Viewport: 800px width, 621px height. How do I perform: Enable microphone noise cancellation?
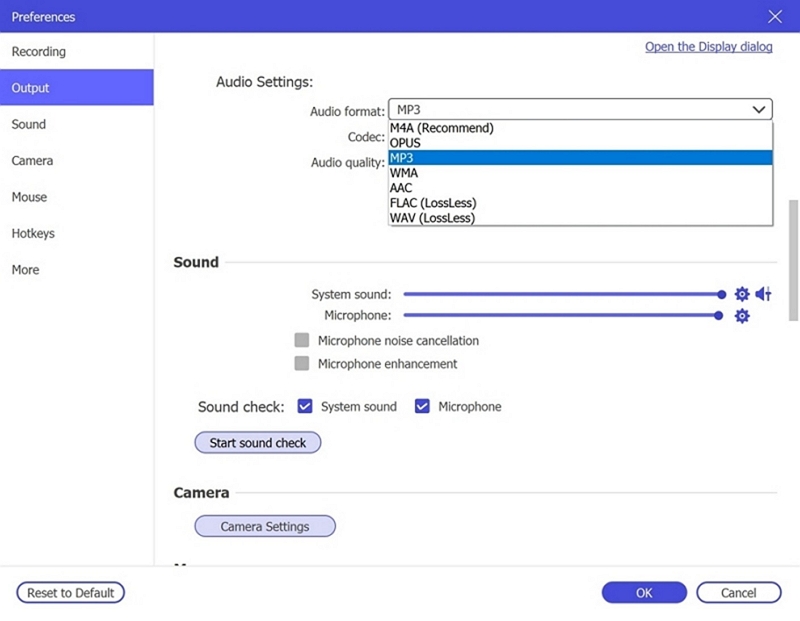301,340
